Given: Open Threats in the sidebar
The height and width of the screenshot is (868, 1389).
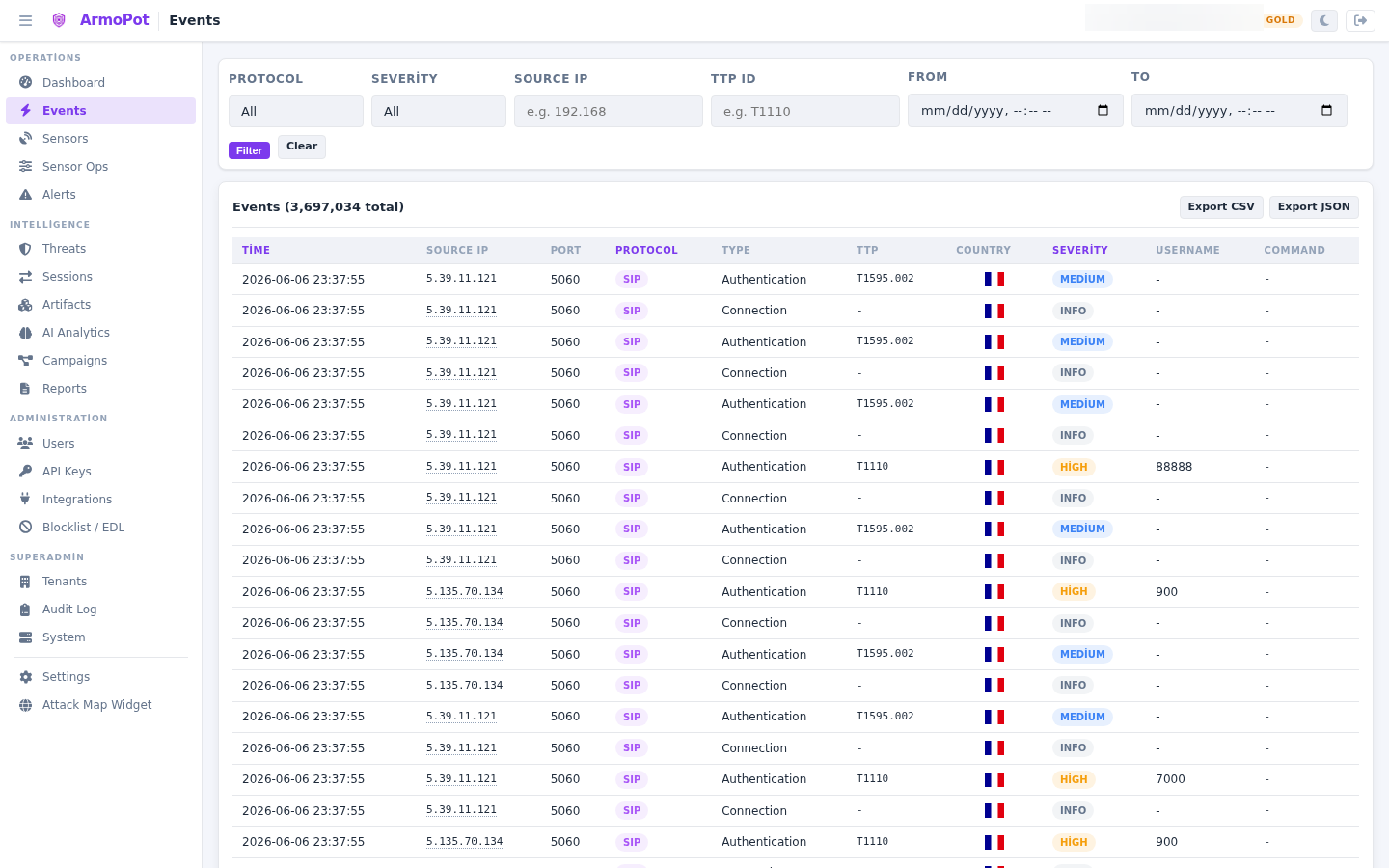Looking at the screenshot, I should (100, 249).
